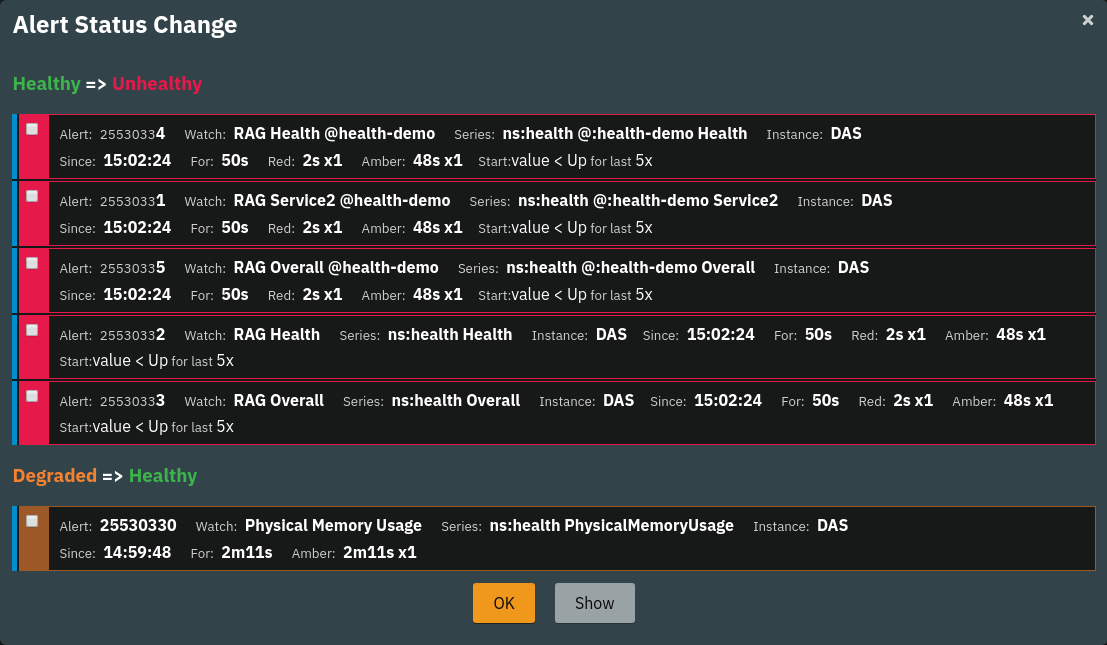Check the box for alert 25530333

[x=31, y=394]
